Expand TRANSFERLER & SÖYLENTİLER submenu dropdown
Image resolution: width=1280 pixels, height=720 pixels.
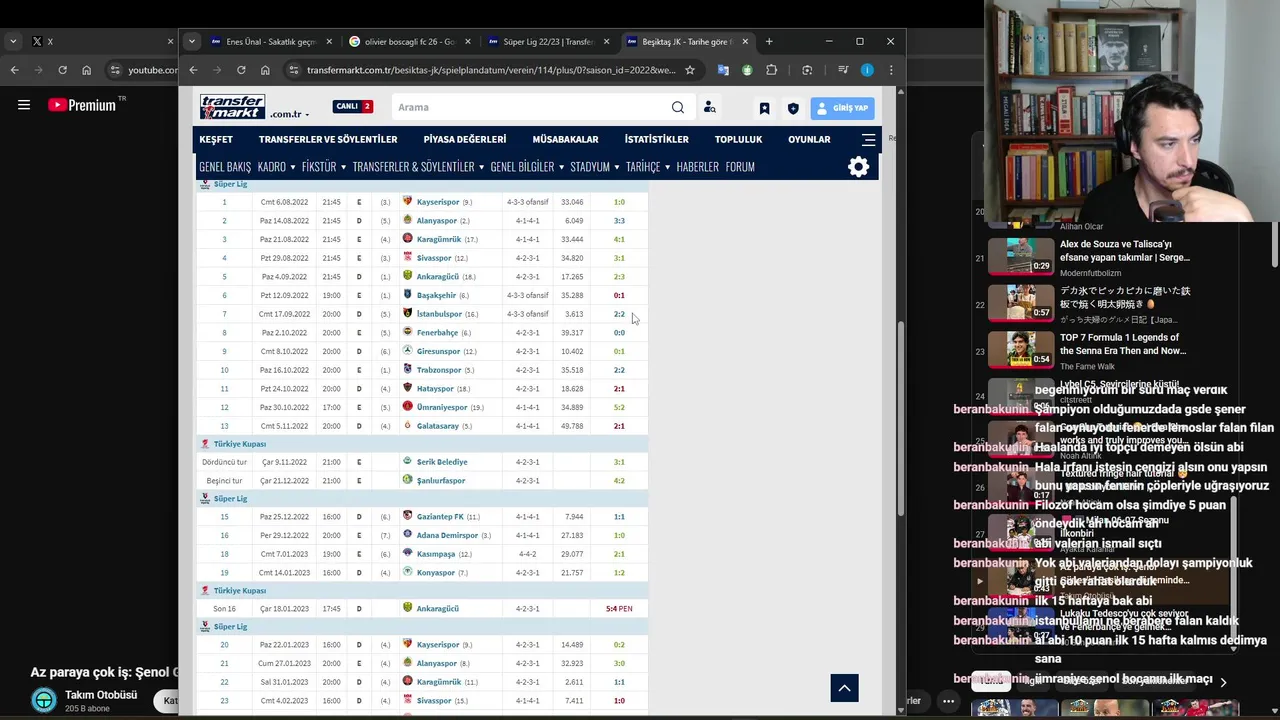(x=418, y=167)
